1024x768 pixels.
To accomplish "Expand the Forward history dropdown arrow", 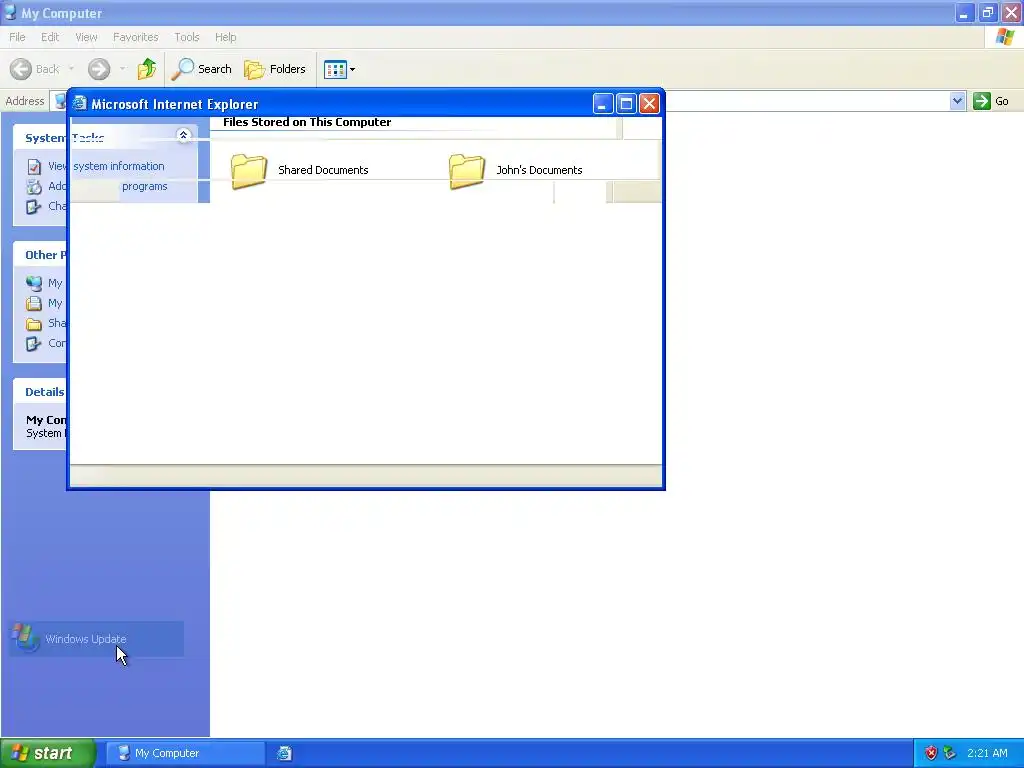I will point(122,69).
